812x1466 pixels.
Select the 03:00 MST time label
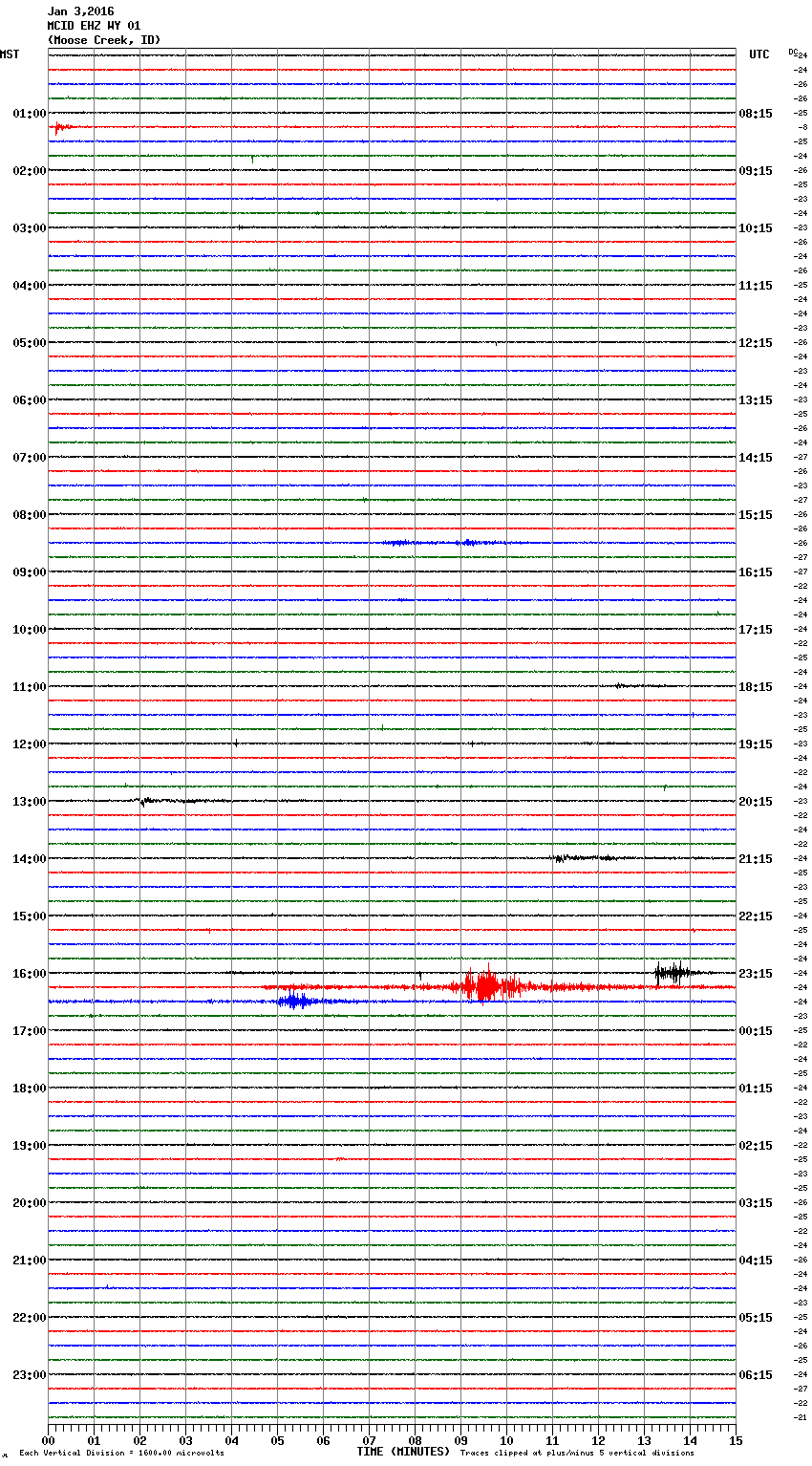tap(30, 227)
